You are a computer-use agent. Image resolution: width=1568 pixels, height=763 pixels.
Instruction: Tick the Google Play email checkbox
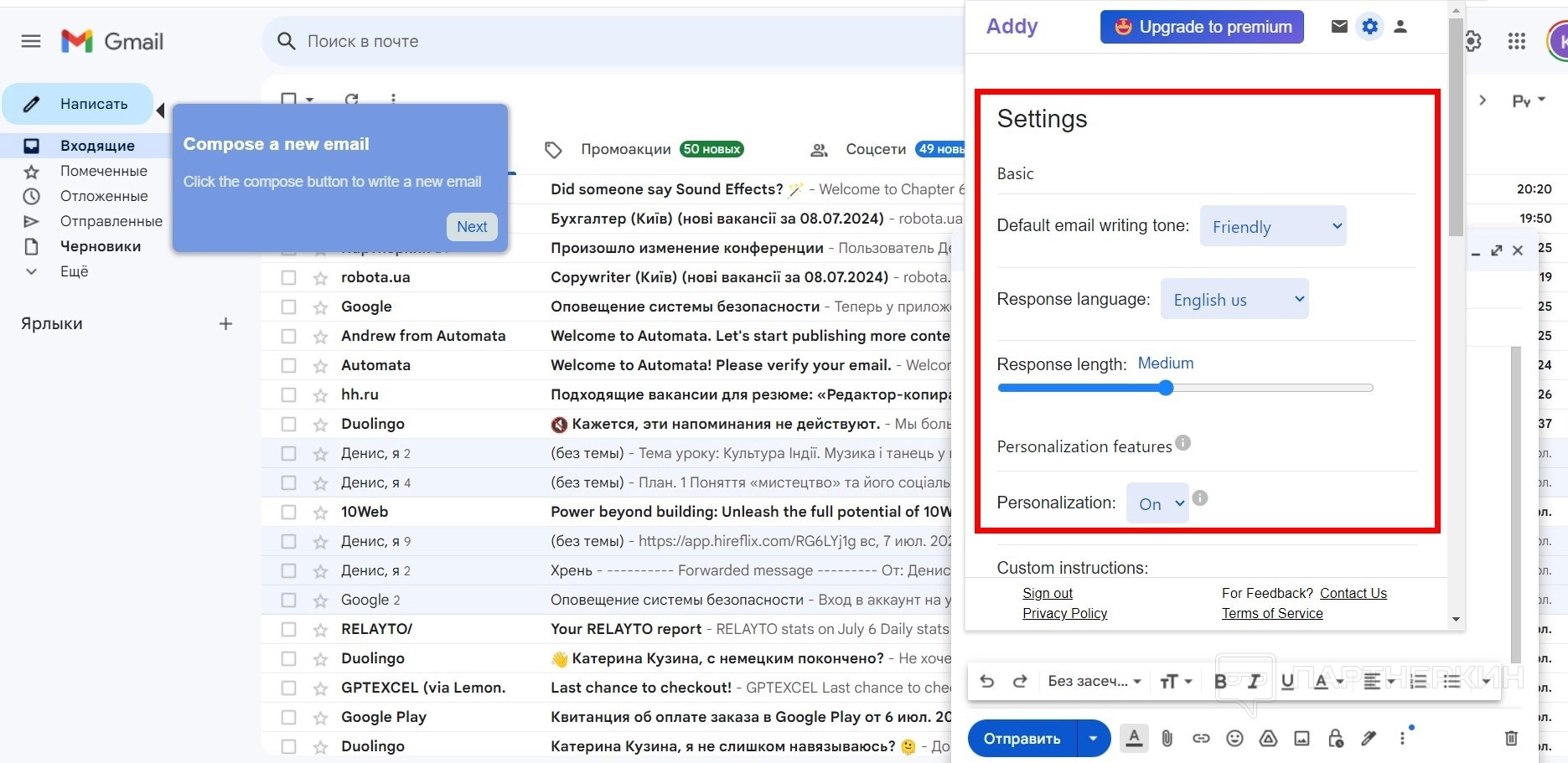tap(289, 717)
